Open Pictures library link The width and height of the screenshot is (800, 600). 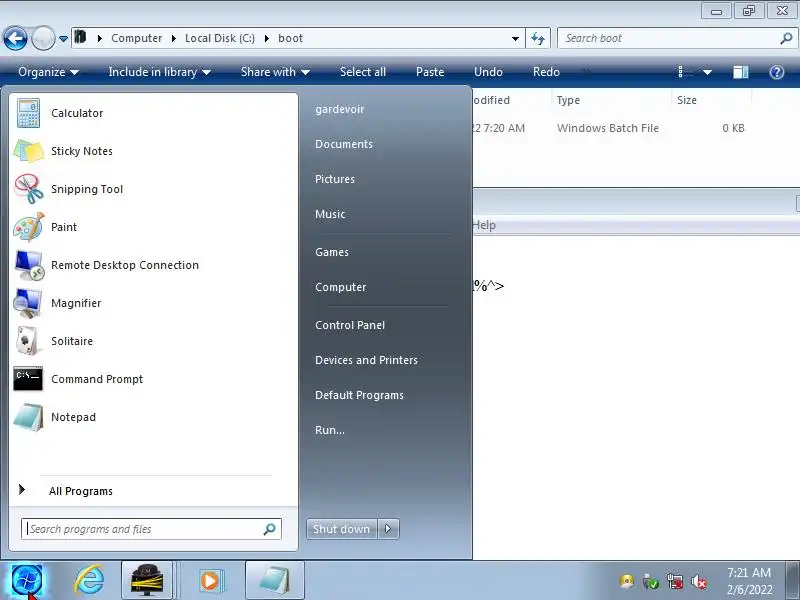335,179
